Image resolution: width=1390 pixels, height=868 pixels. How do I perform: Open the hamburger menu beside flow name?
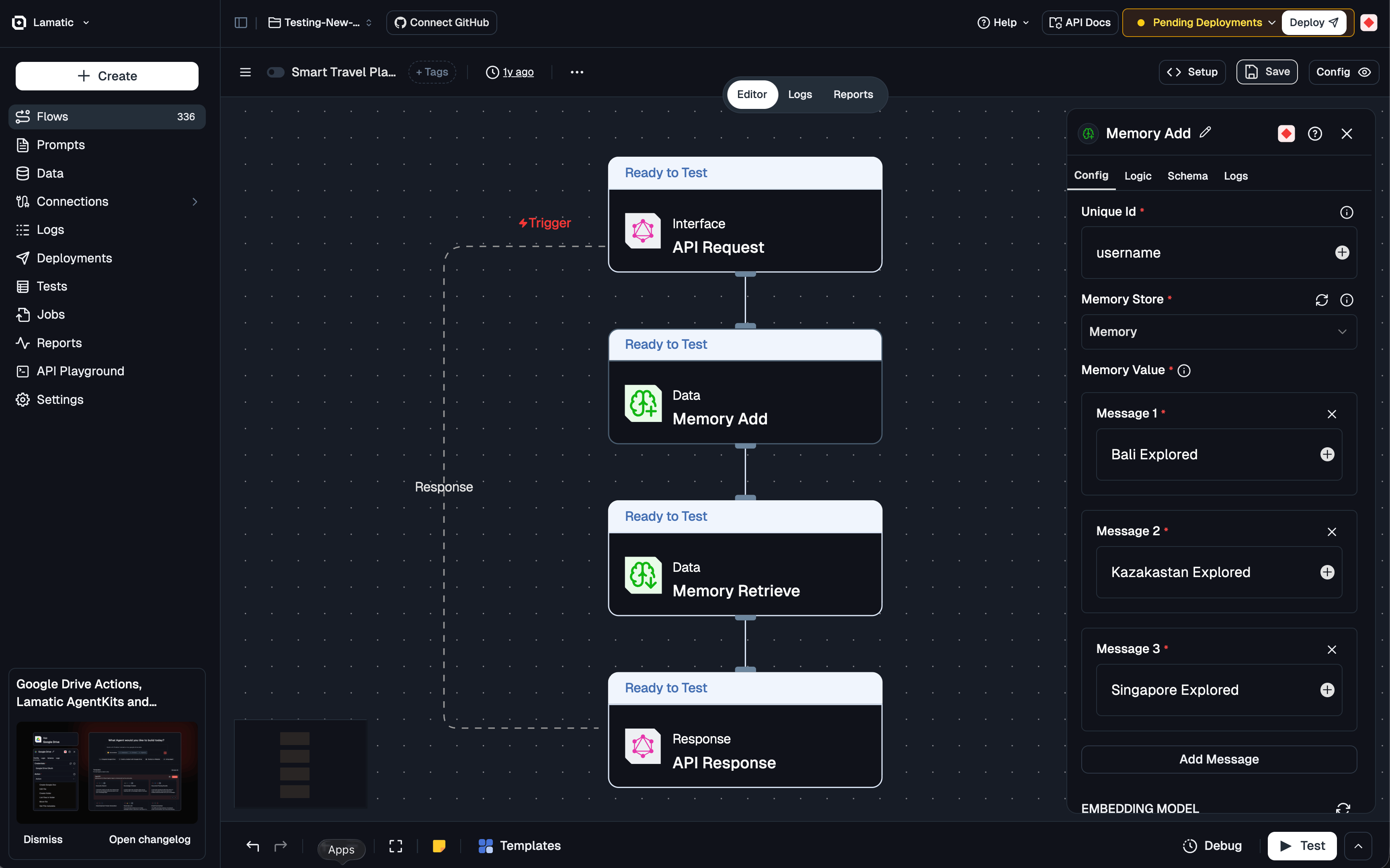click(245, 72)
